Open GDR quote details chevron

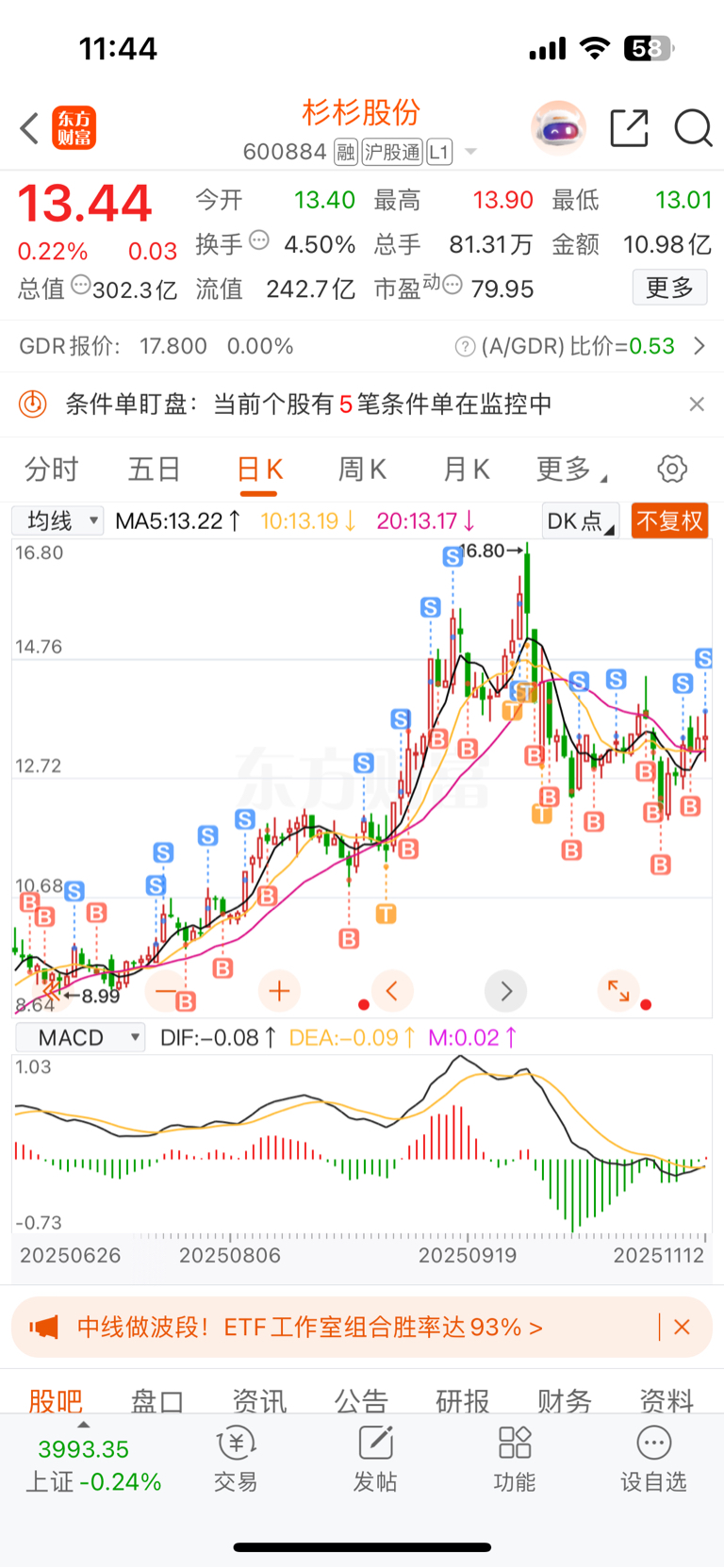click(699, 346)
